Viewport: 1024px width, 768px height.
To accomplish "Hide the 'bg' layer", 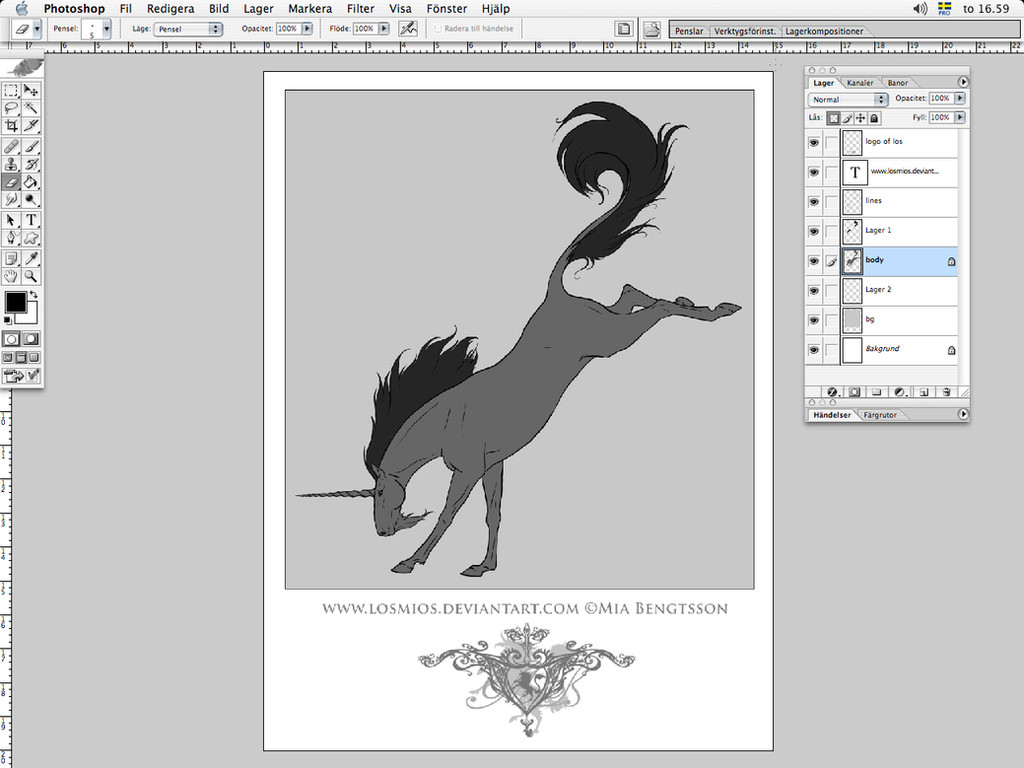I will pyautogui.click(x=814, y=320).
